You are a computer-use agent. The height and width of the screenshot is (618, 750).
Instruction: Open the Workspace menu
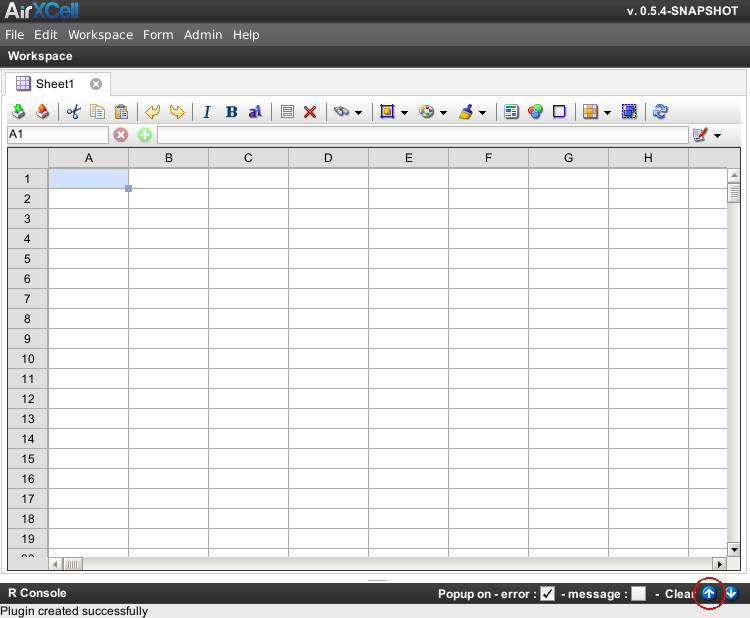100,35
